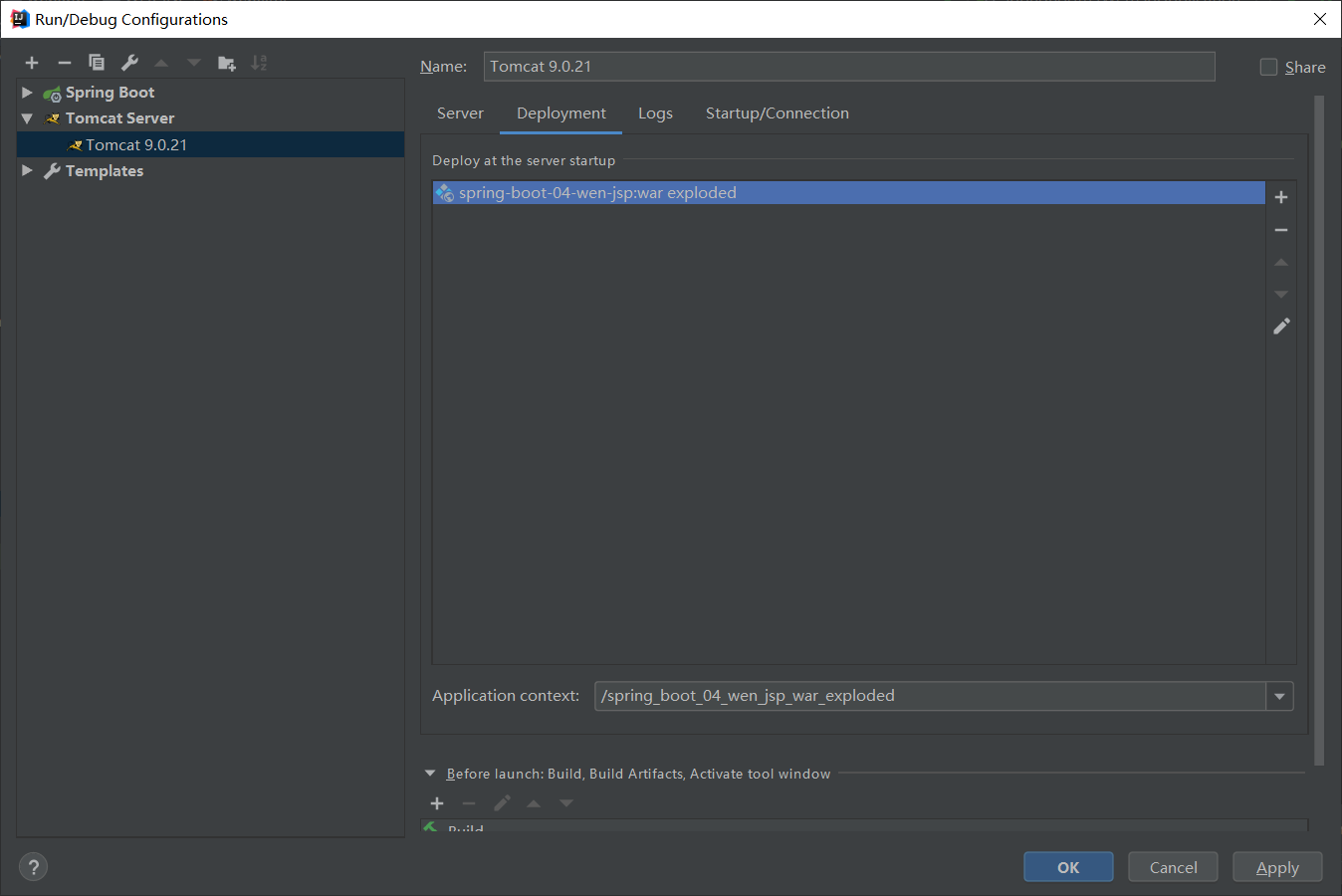The height and width of the screenshot is (896, 1342).
Task: Select the Spring Boot tree label
Action: [110, 93]
